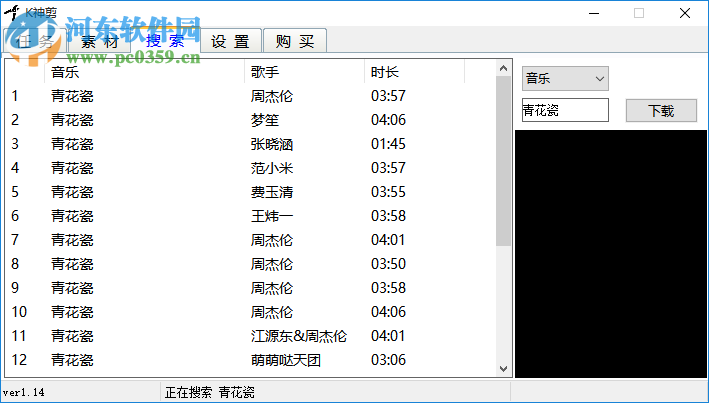
Task: Select the song by 王炜一
Action: click(272, 216)
